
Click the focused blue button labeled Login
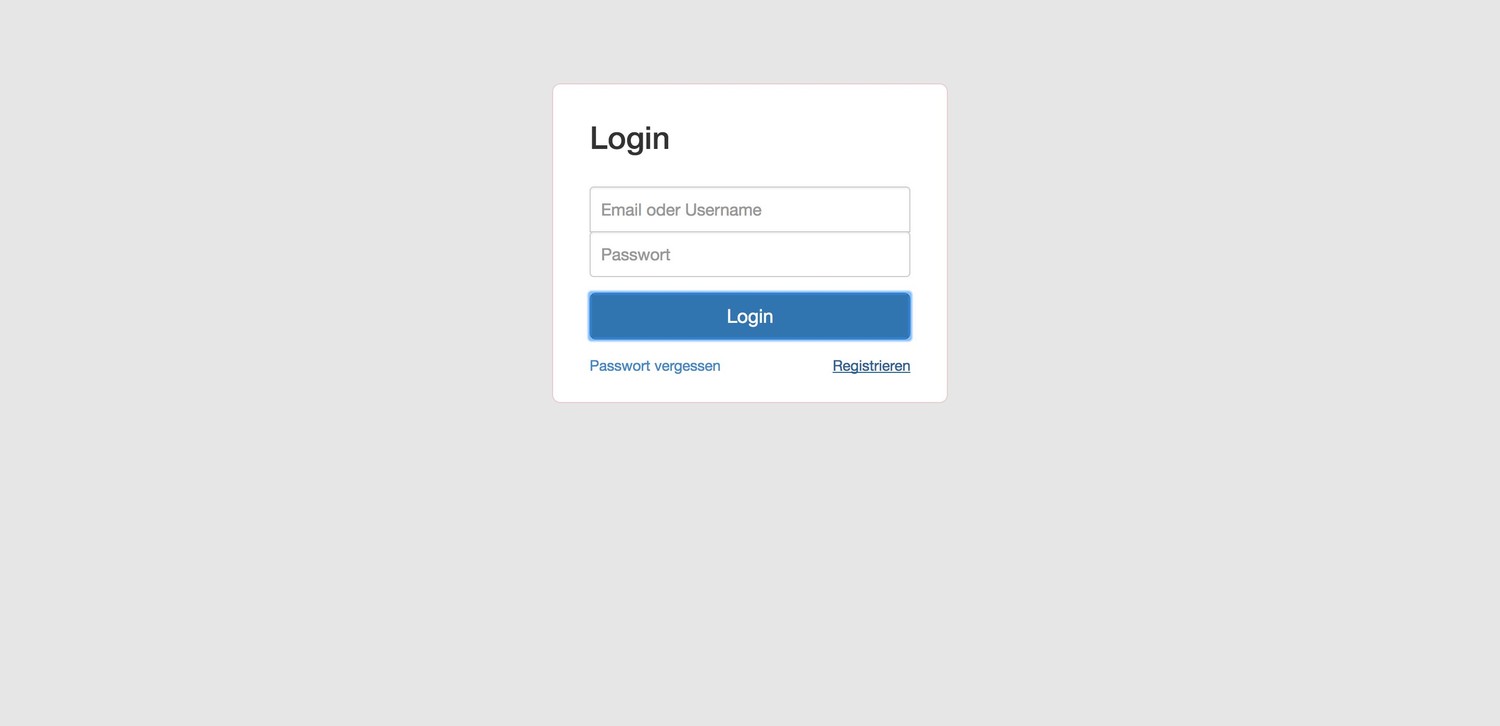pos(750,316)
